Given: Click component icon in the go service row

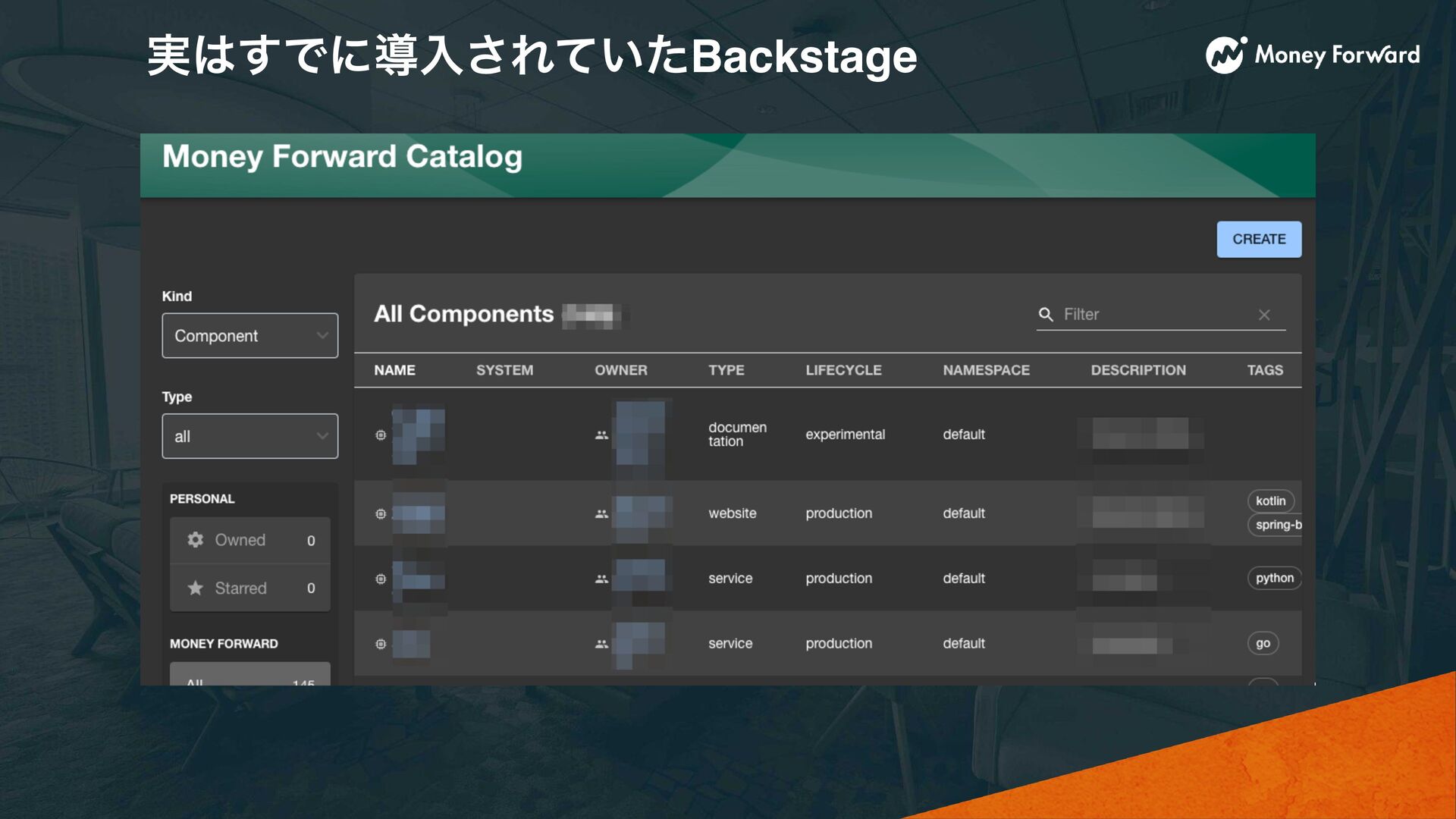Looking at the screenshot, I should (x=381, y=644).
